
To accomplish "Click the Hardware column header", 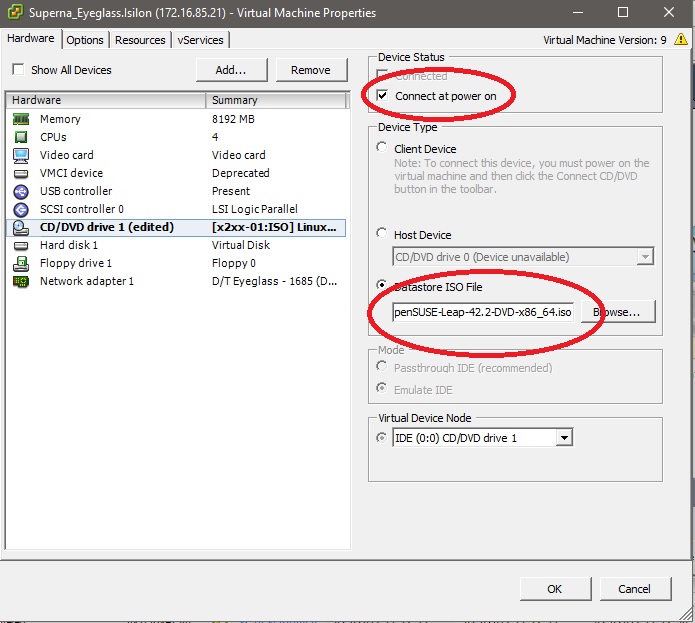I will click(106, 100).
